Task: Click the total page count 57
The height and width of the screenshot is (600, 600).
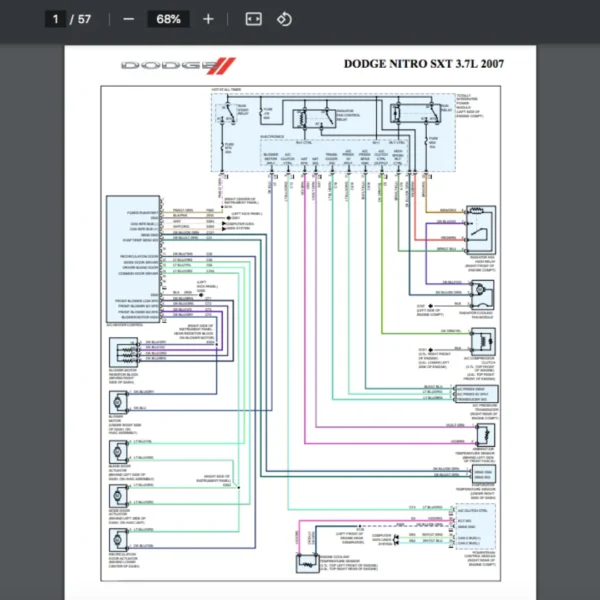Action: click(84, 19)
